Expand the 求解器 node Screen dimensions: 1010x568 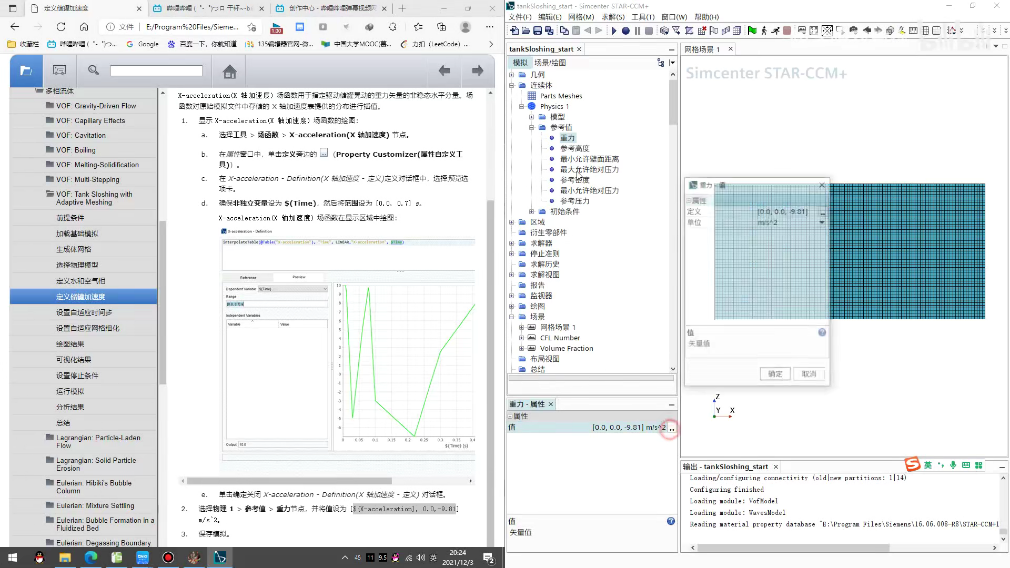point(512,243)
